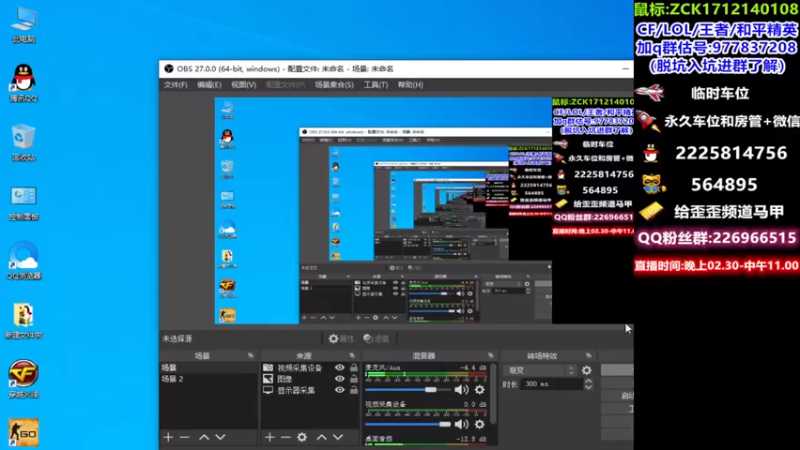Toggle the lock on 图像 source

(354, 379)
